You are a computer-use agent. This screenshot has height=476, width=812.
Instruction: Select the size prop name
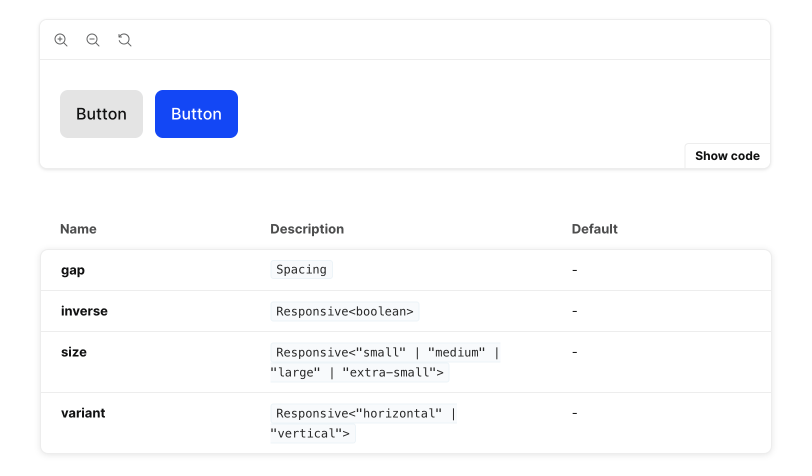pyautogui.click(x=74, y=352)
